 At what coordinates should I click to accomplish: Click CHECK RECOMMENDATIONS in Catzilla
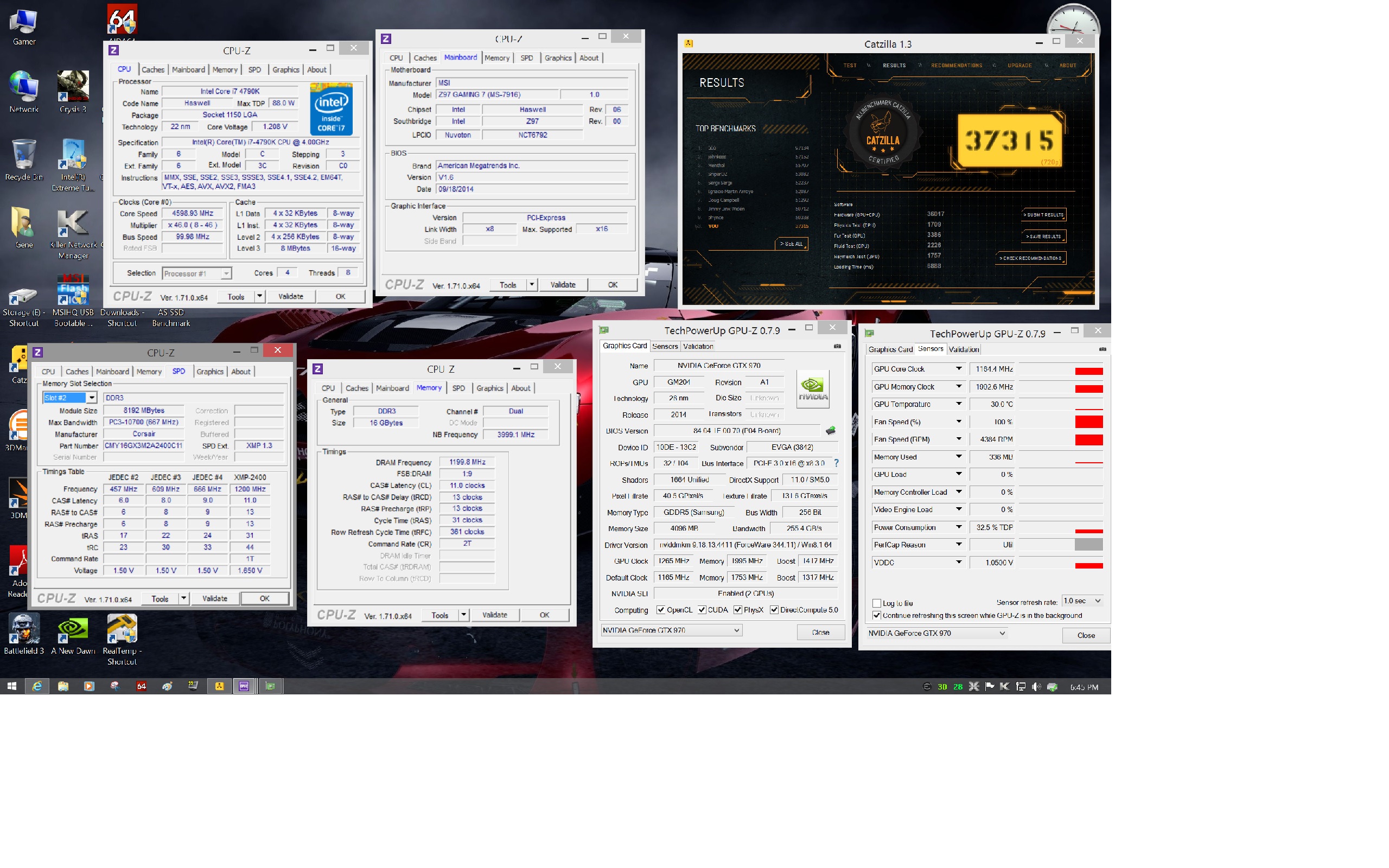pos(1031,258)
